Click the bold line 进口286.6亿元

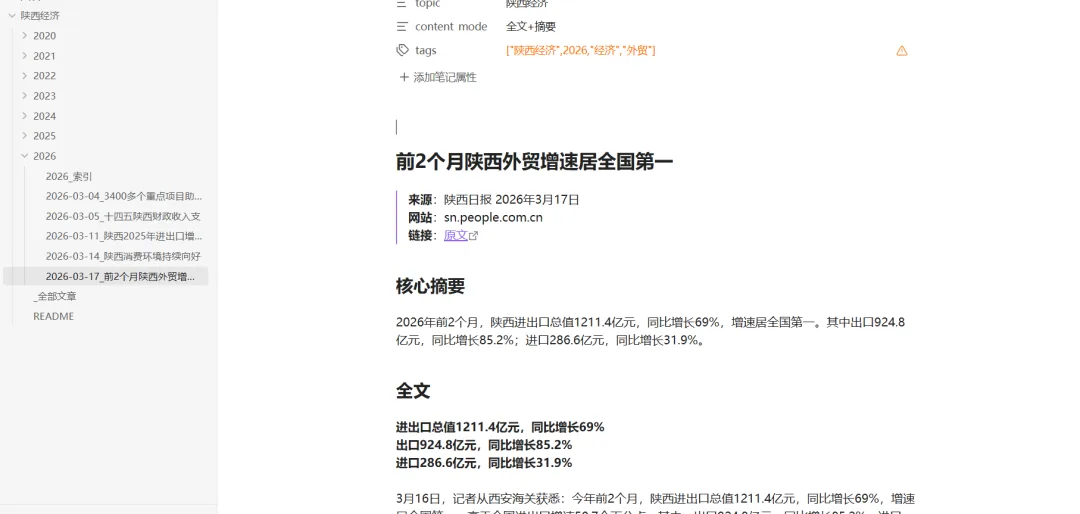(484, 463)
